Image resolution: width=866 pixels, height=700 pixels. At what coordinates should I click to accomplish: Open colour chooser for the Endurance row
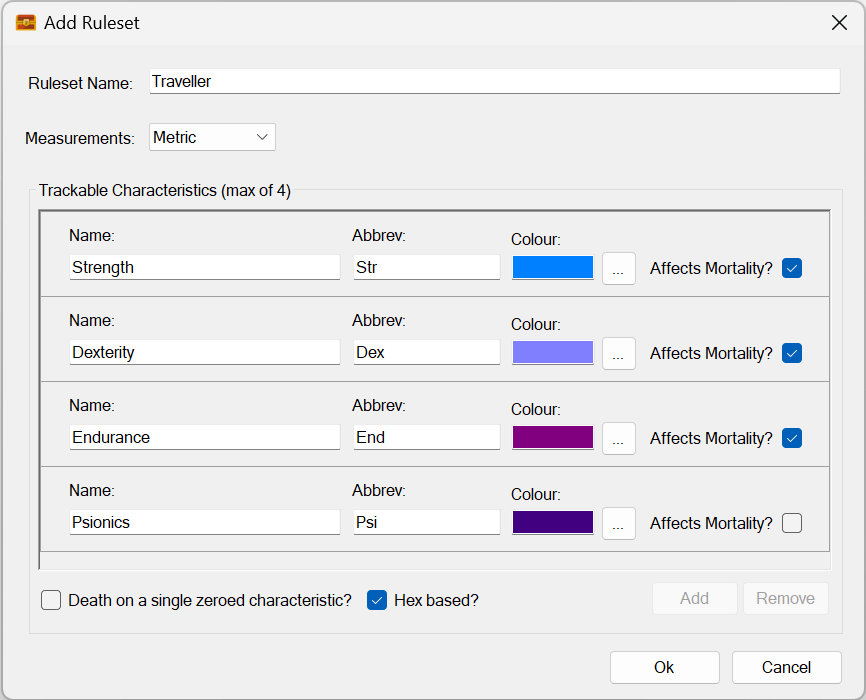[618, 438]
